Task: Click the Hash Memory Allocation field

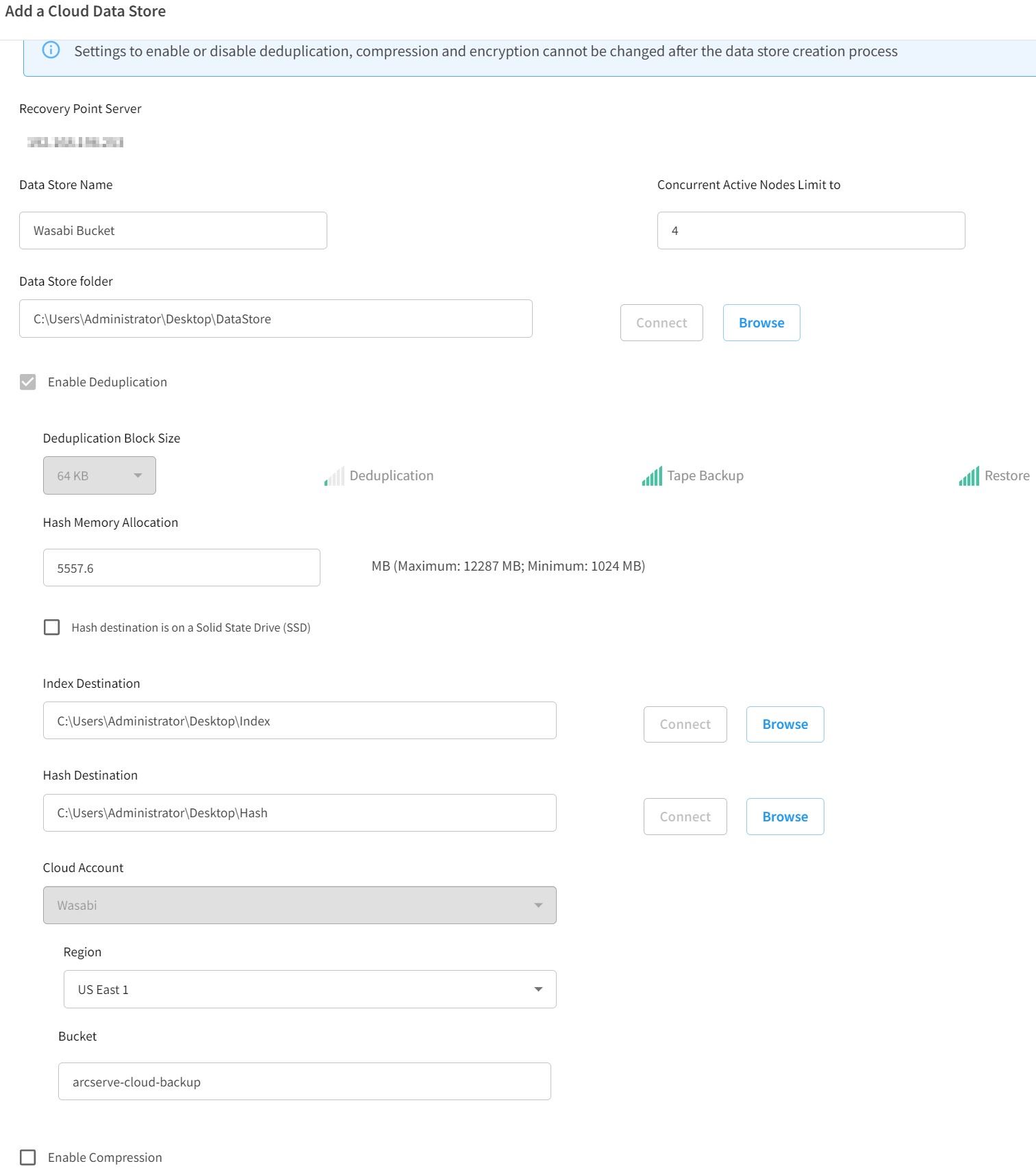Action: point(181,568)
